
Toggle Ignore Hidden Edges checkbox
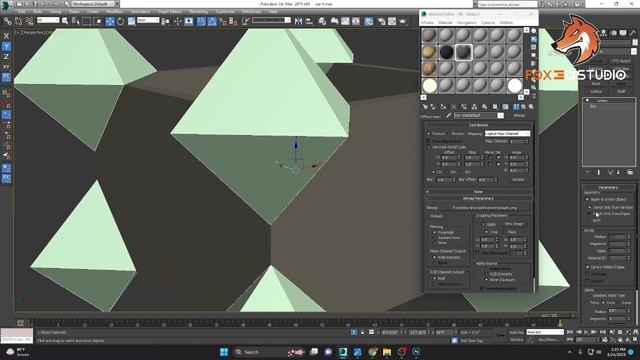587,267
